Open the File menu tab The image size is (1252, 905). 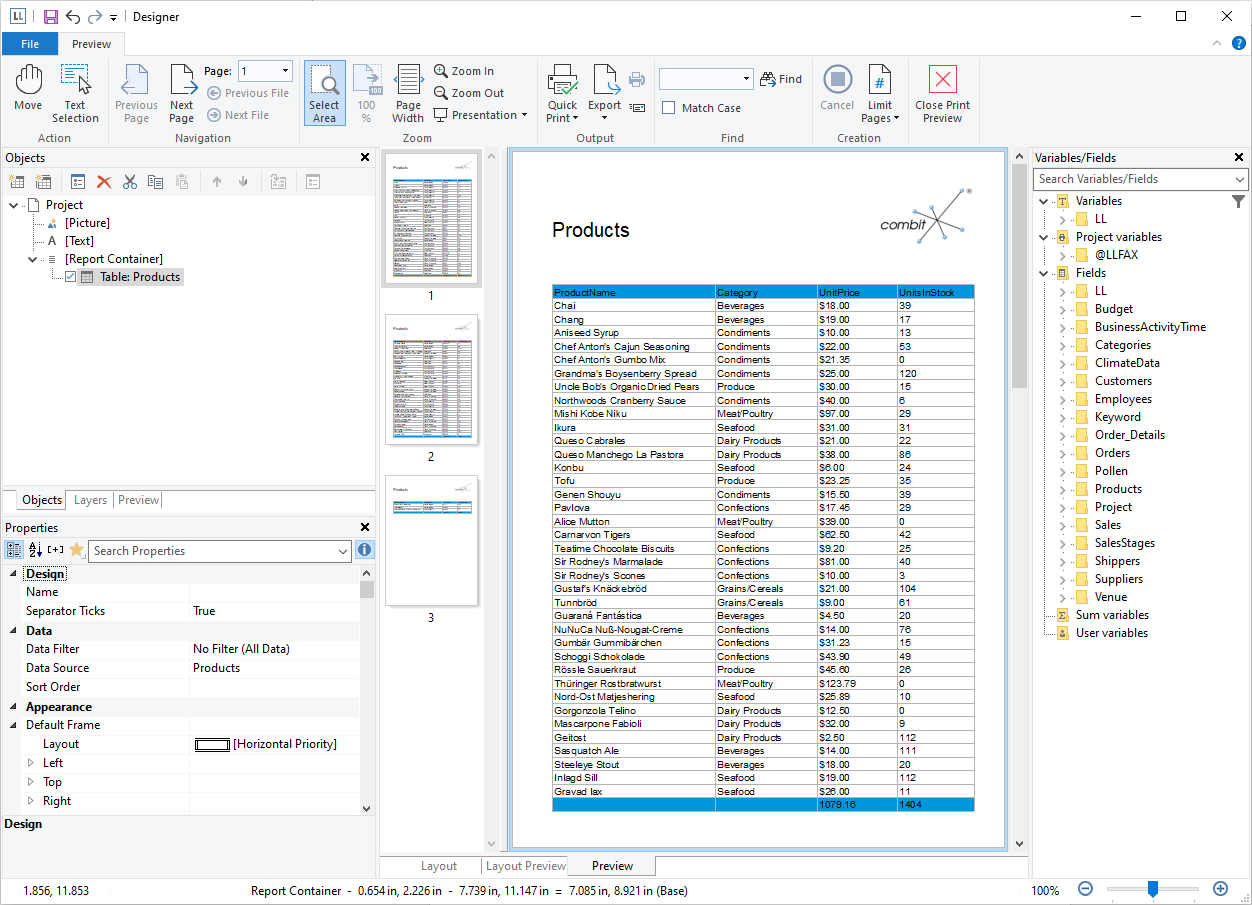pos(30,44)
